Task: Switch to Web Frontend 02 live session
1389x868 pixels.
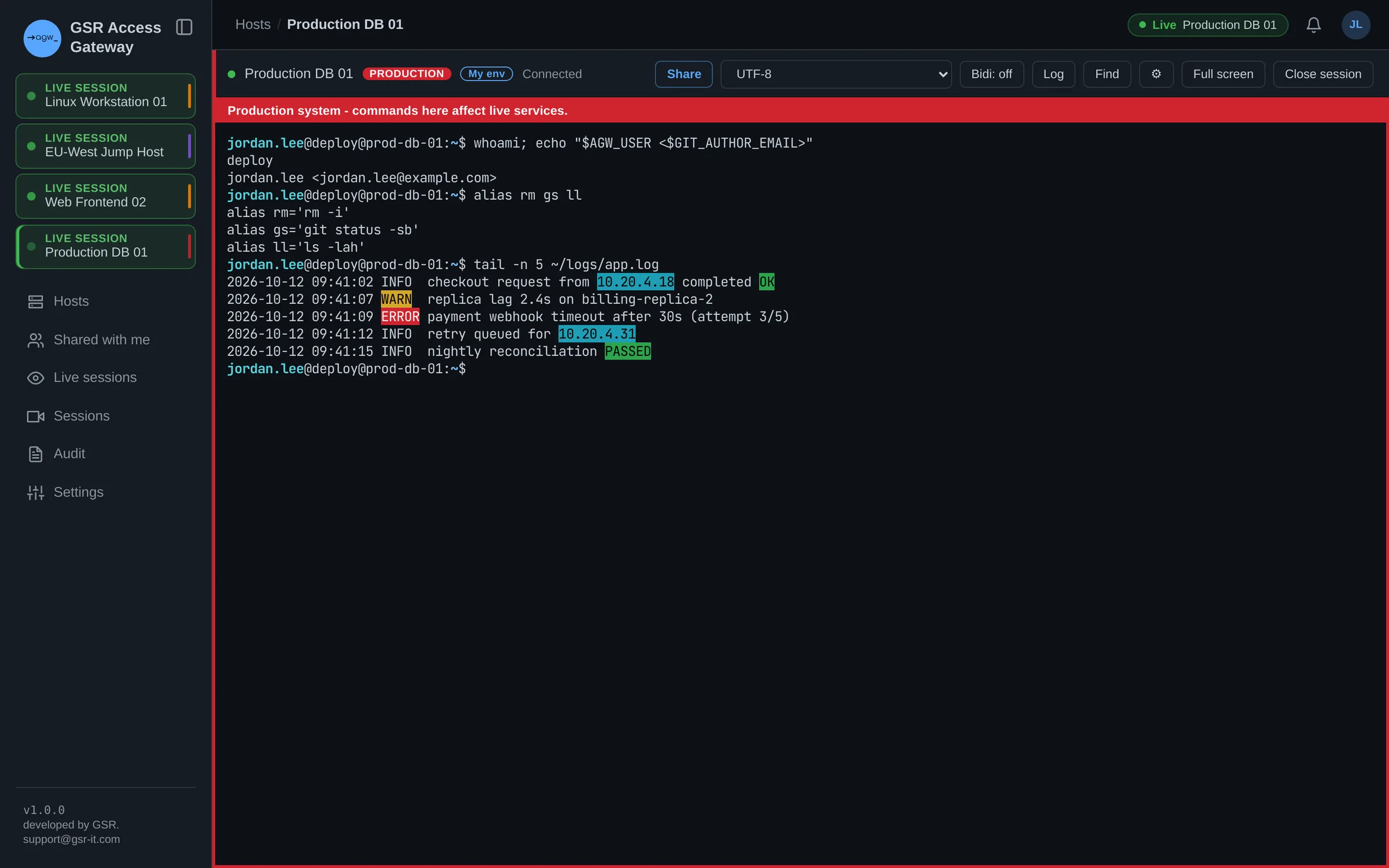Action: point(105,196)
